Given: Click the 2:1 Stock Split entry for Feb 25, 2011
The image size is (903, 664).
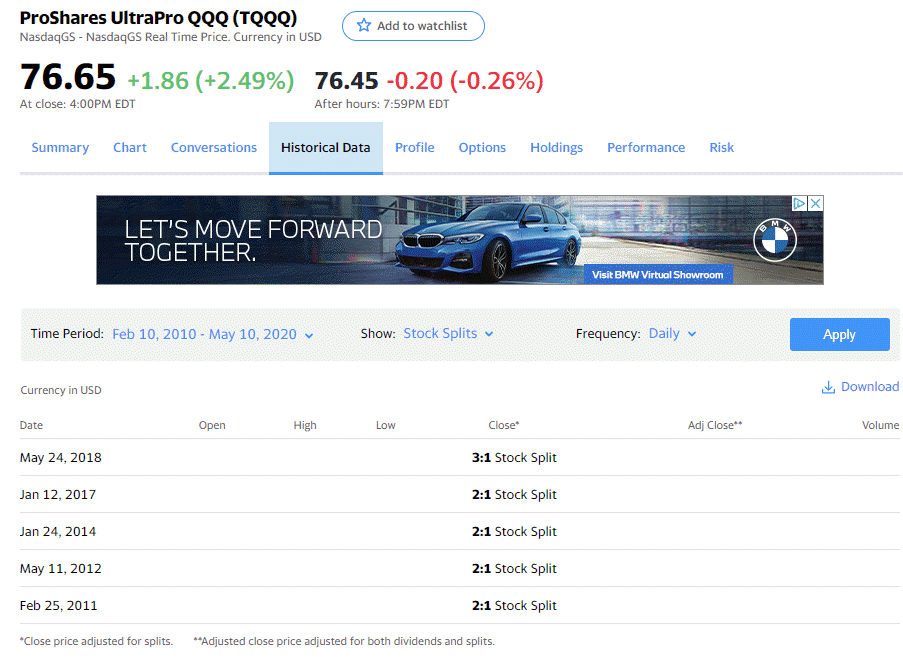Looking at the screenshot, I should (x=514, y=606).
